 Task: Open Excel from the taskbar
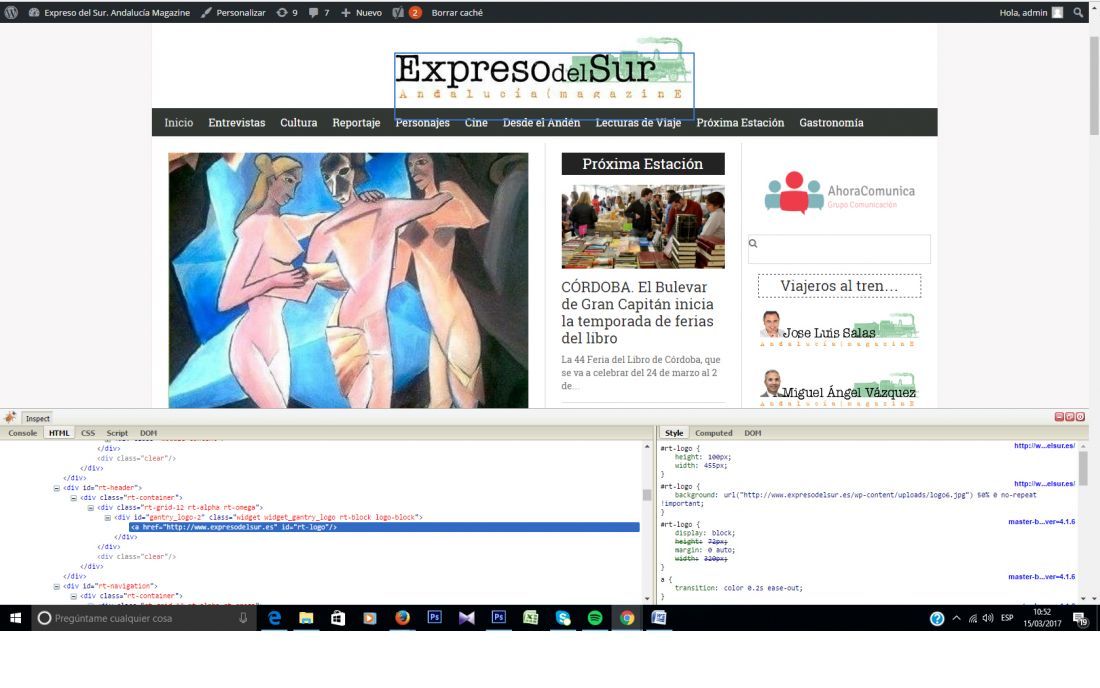[x=530, y=618]
